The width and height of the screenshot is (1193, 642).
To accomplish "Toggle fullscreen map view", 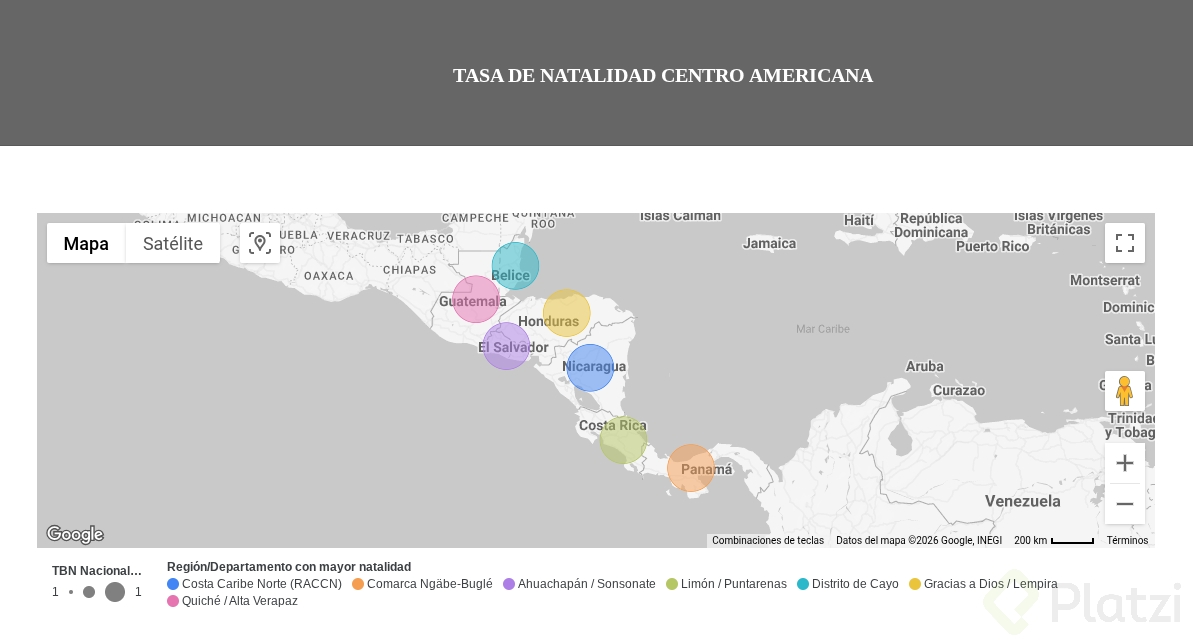I will click(1125, 243).
